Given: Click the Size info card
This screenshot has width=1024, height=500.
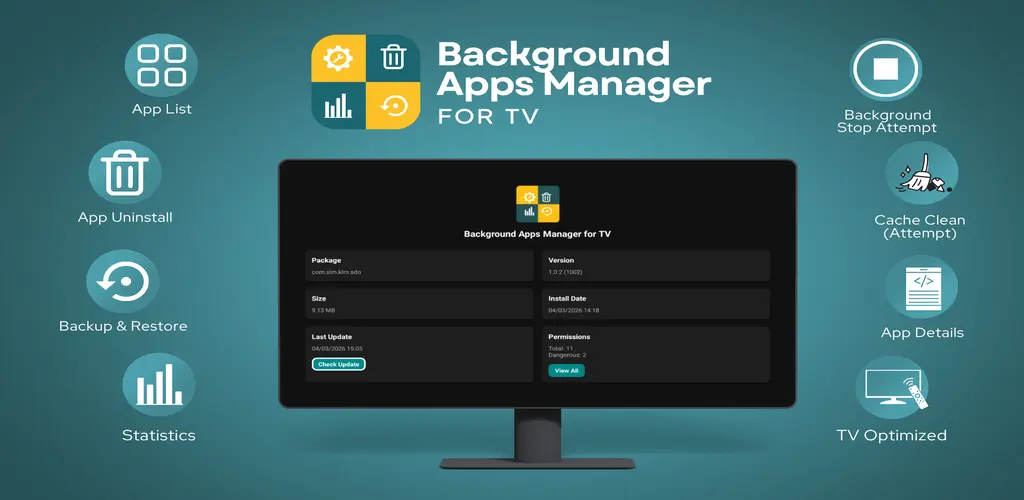Looking at the screenshot, I should click(x=419, y=304).
